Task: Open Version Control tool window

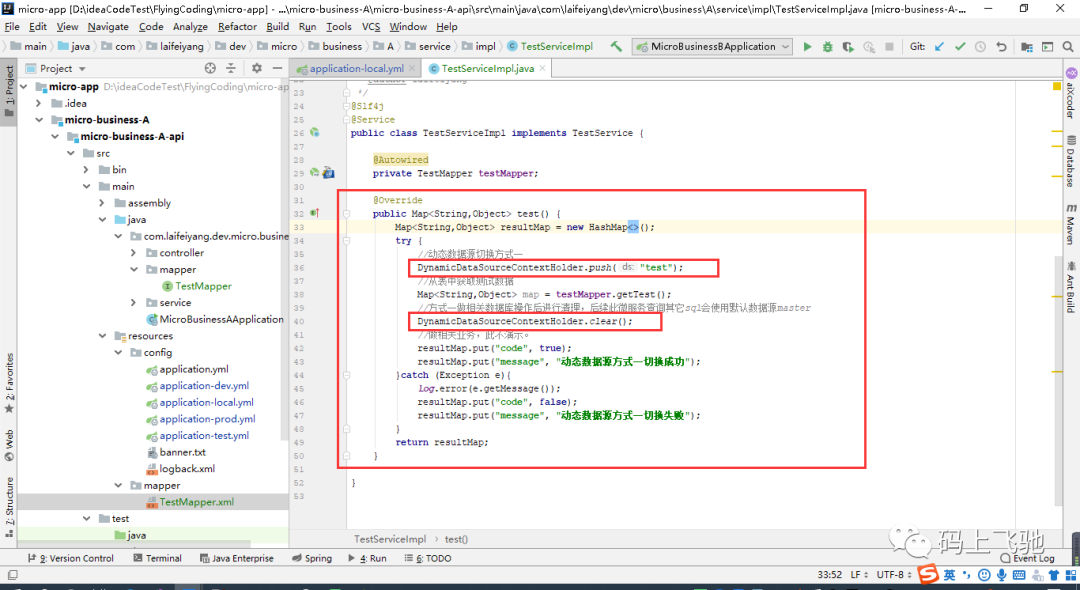Action: tap(71, 558)
